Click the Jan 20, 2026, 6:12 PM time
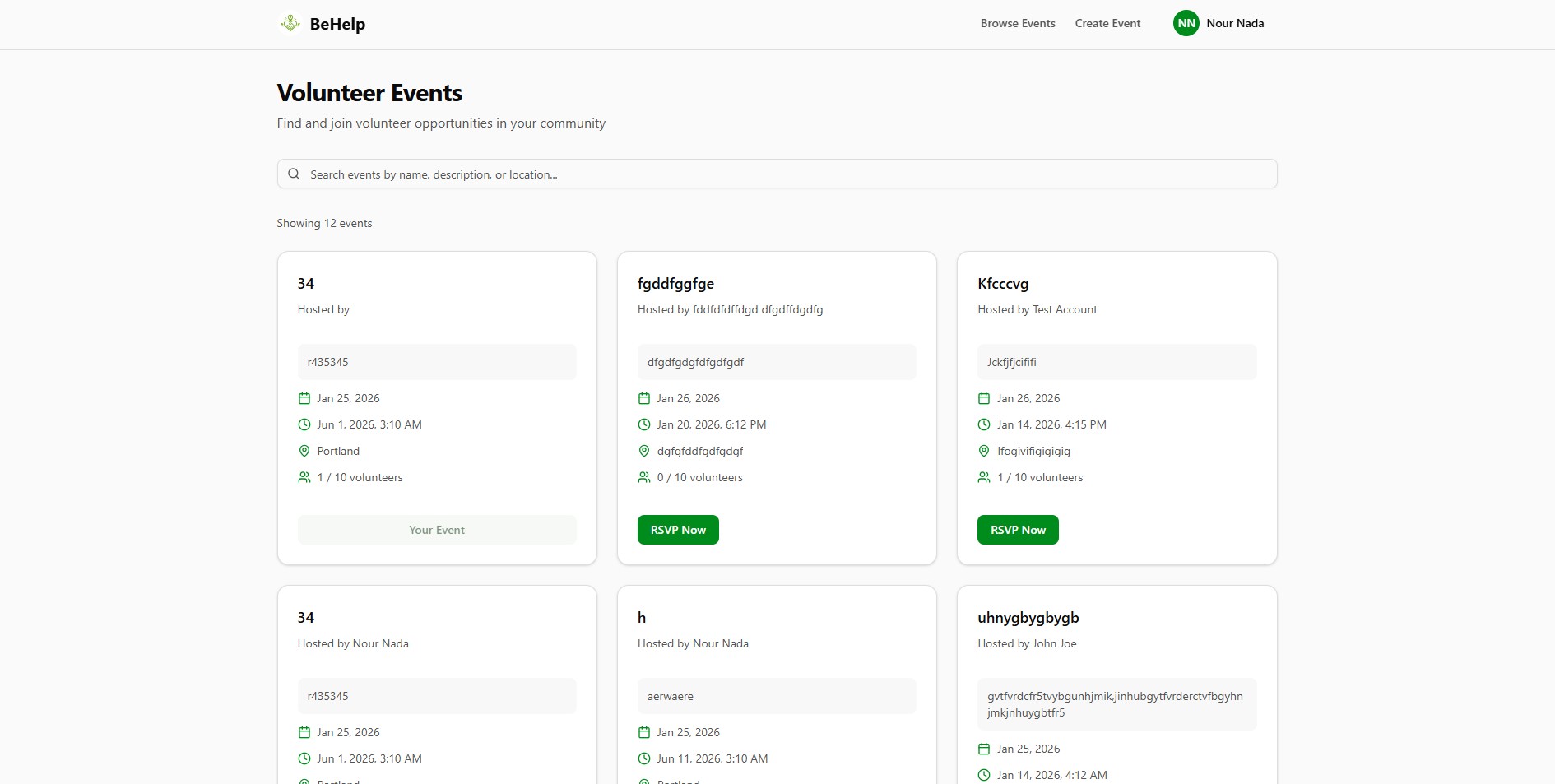Screen dimensions: 1555x784 [712, 424]
